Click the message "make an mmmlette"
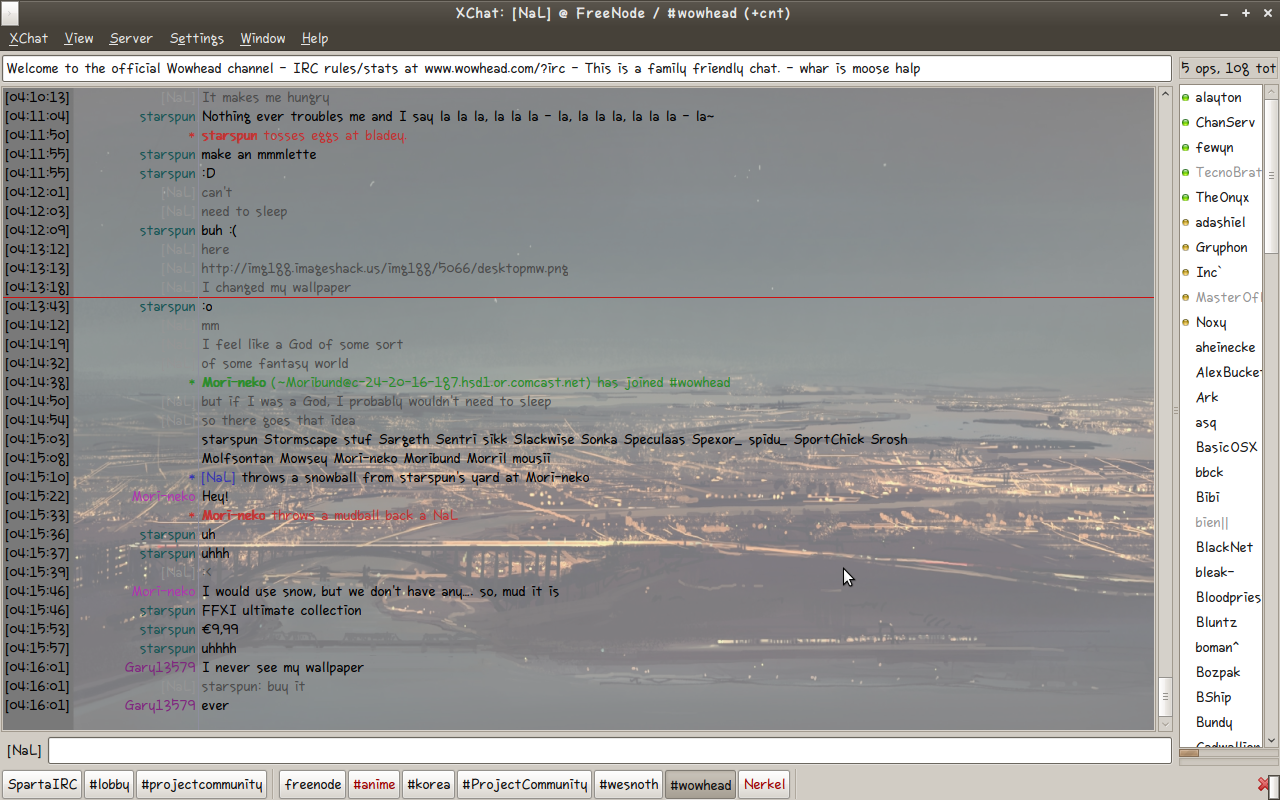The image size is (1280, 800). pos(259,154)
